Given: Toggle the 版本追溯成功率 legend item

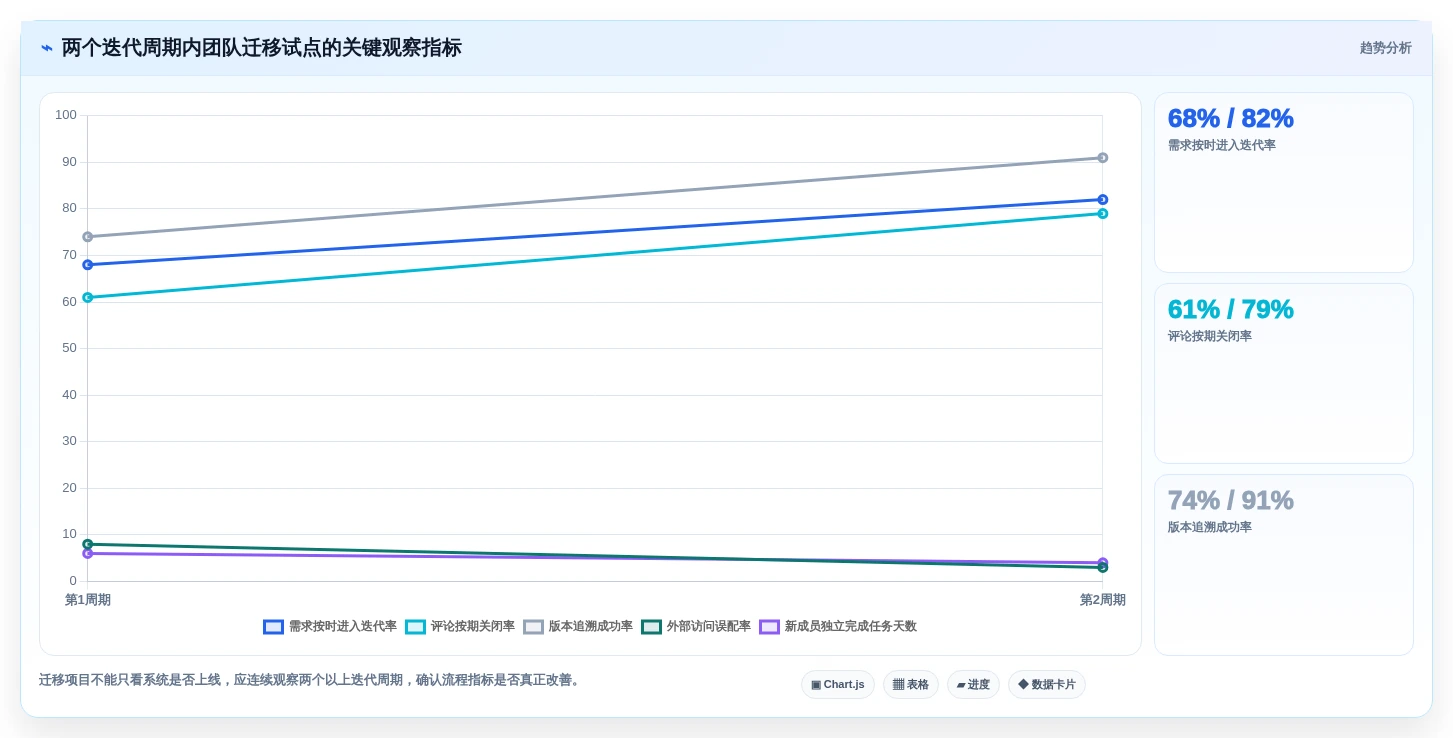Looking at the screenshot, I should coord(578,627).
